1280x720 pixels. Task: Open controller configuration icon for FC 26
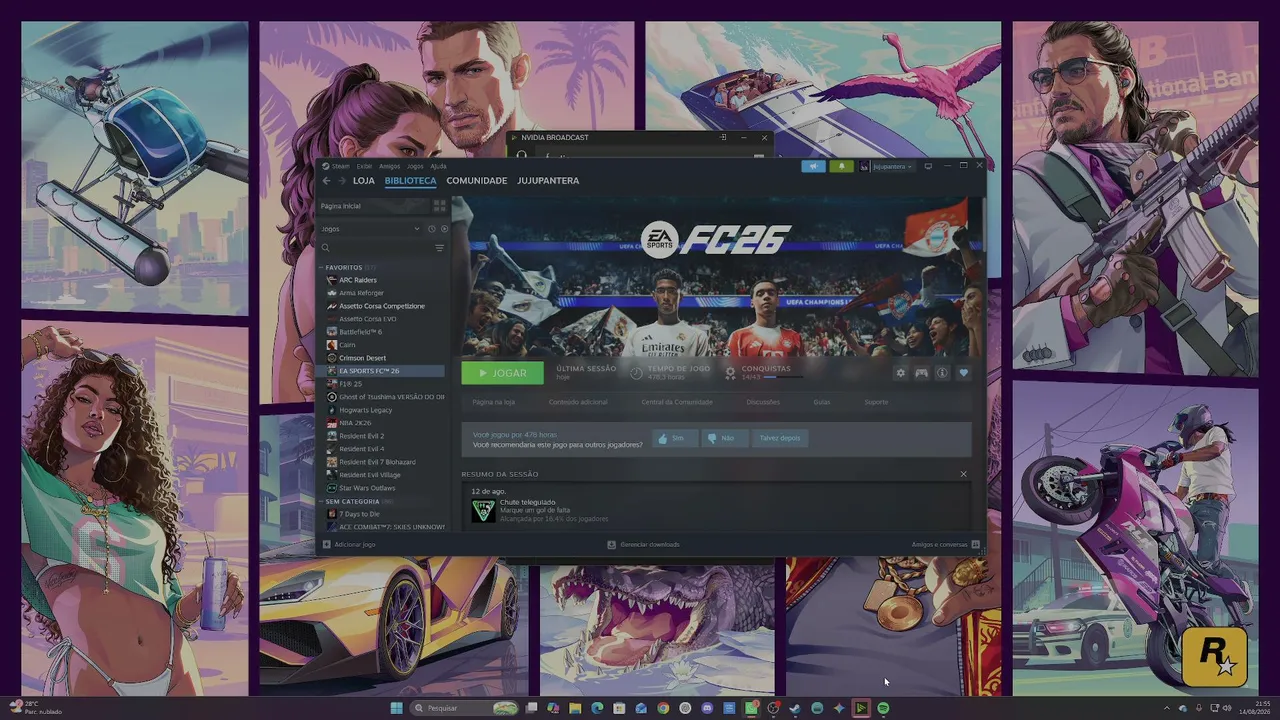921,373
